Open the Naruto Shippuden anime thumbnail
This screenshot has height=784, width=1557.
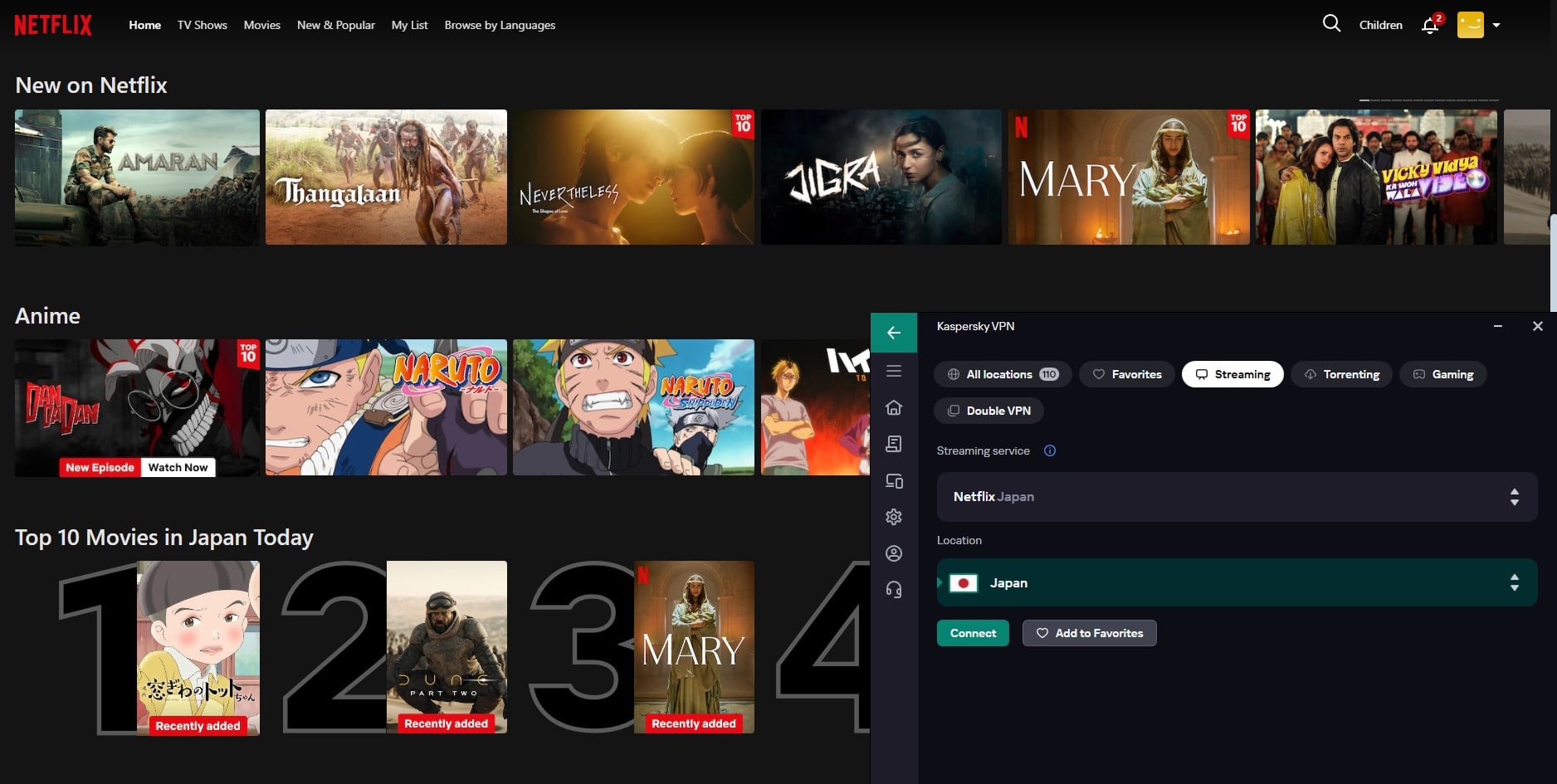tap(633, 407)
